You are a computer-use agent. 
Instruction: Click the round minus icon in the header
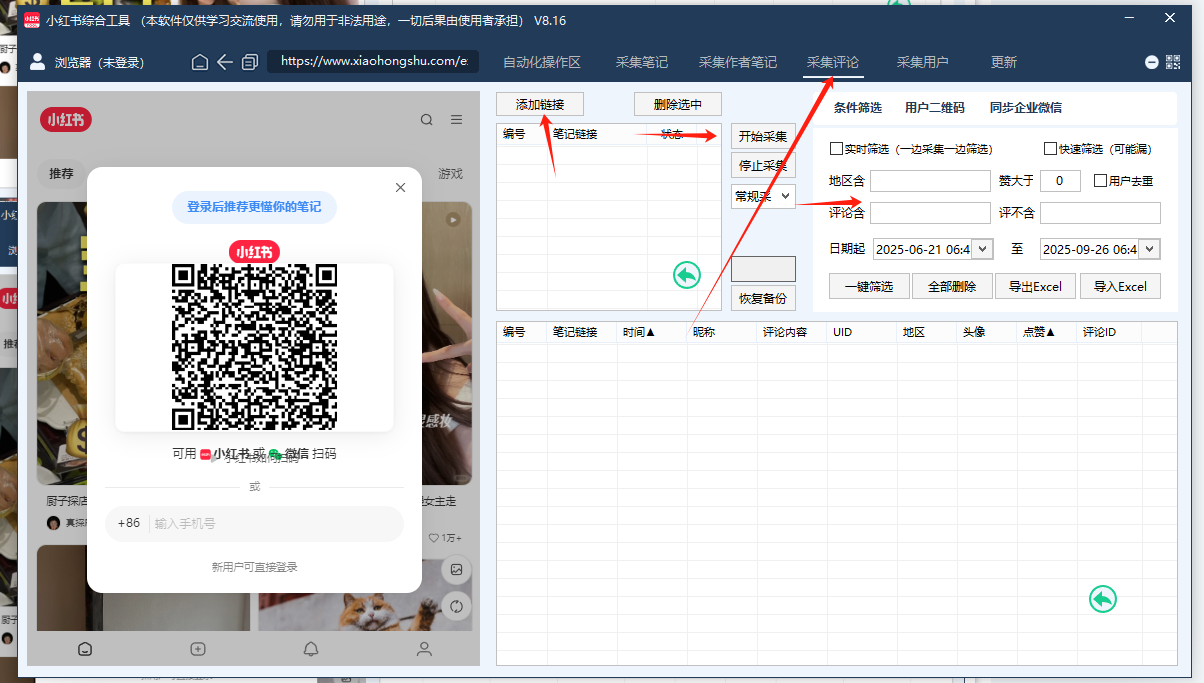[1151, 62]
